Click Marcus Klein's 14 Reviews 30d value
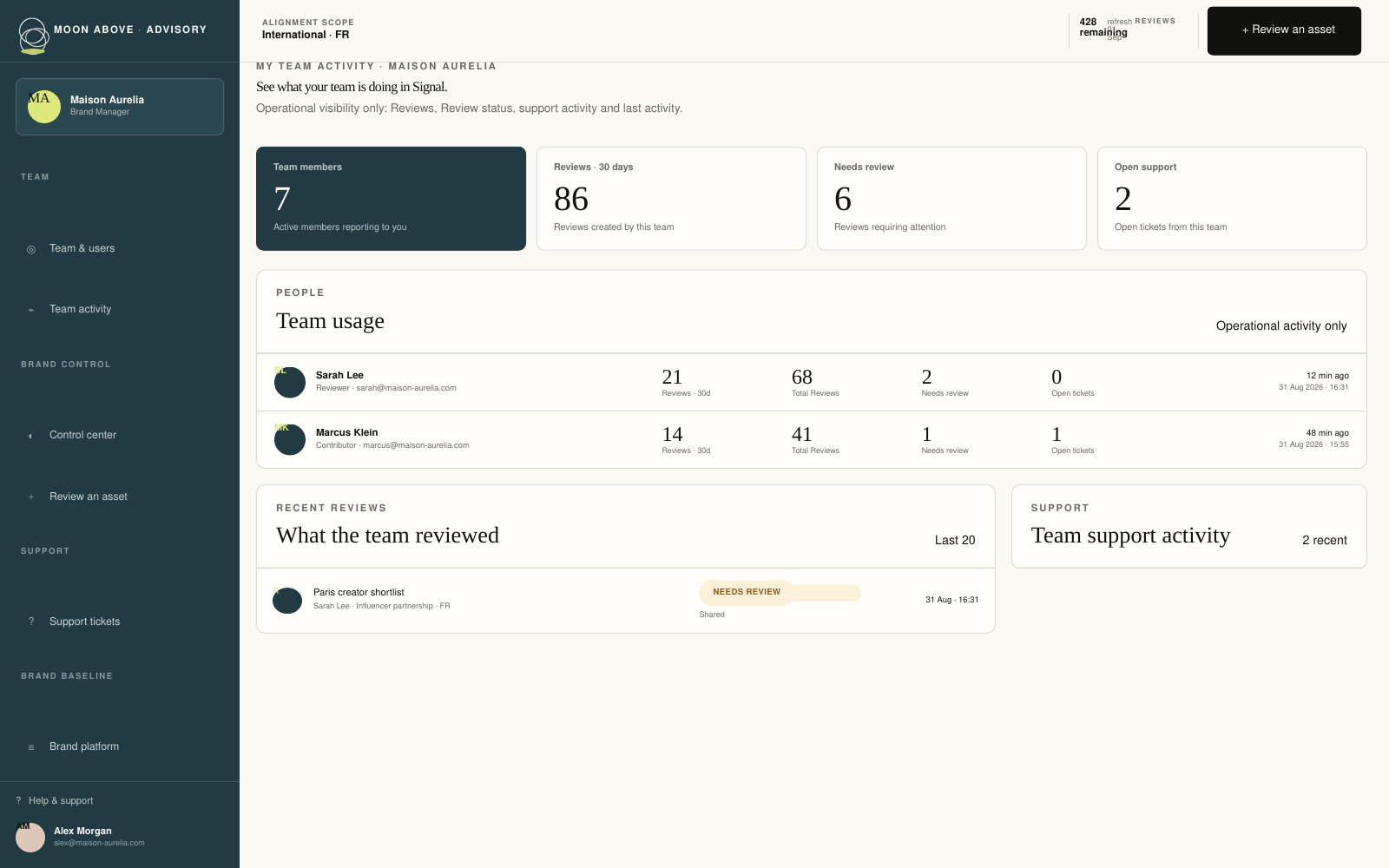Viewport: 1389px width, 868px height. [x=672, y=434]
